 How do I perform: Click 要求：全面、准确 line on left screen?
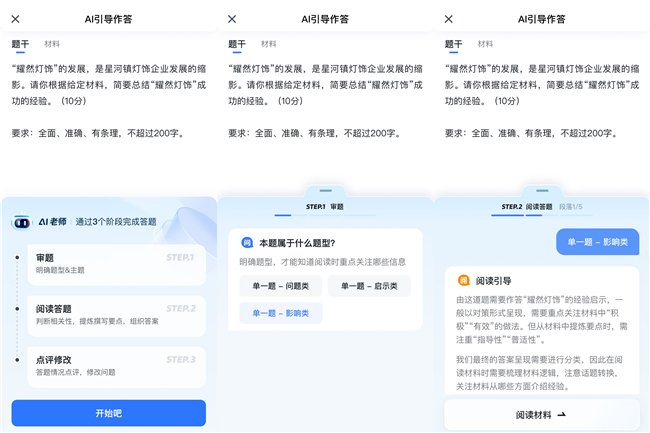[x=98, y=133]
